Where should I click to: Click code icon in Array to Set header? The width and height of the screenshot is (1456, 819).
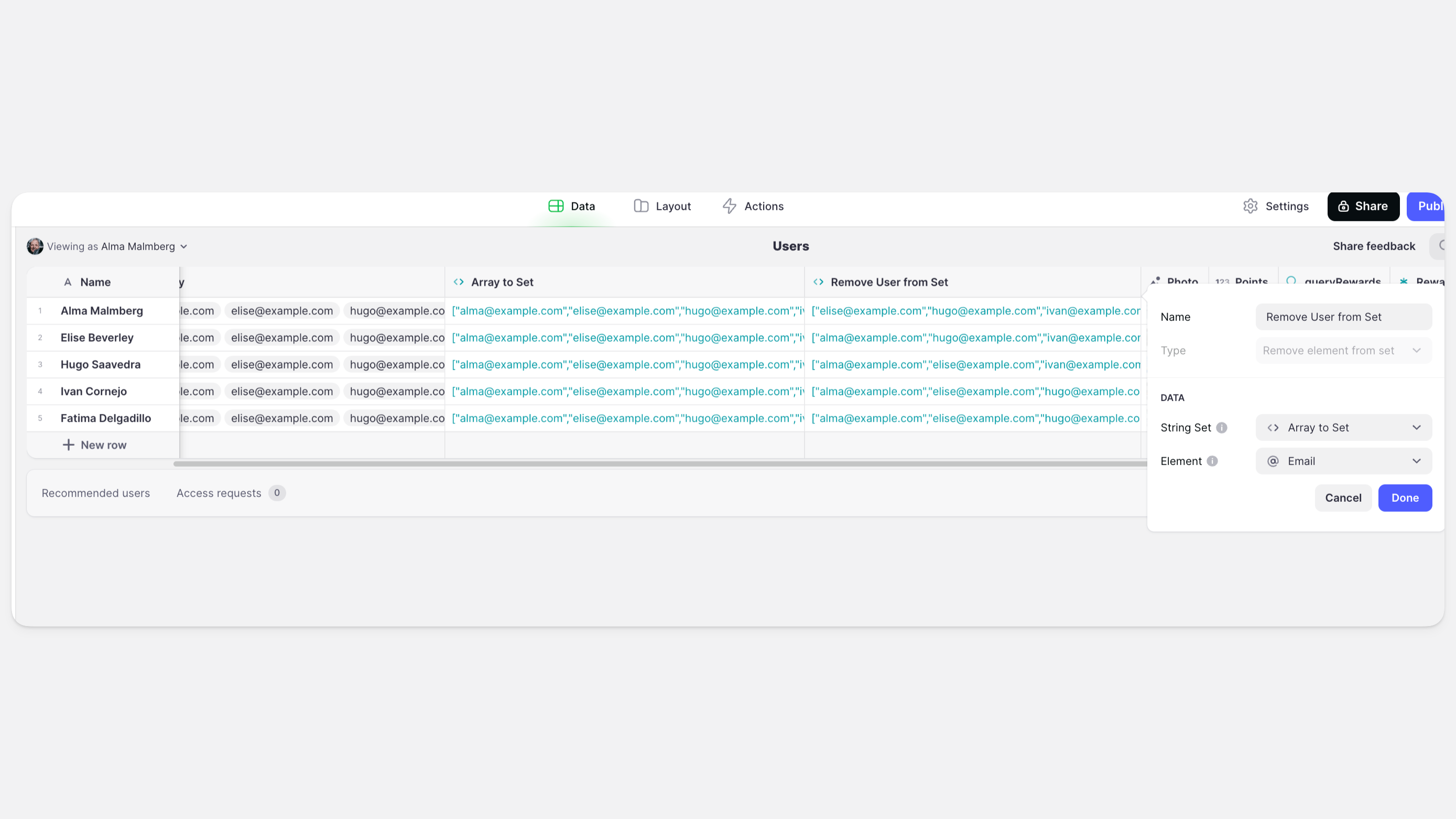point(459,282)
